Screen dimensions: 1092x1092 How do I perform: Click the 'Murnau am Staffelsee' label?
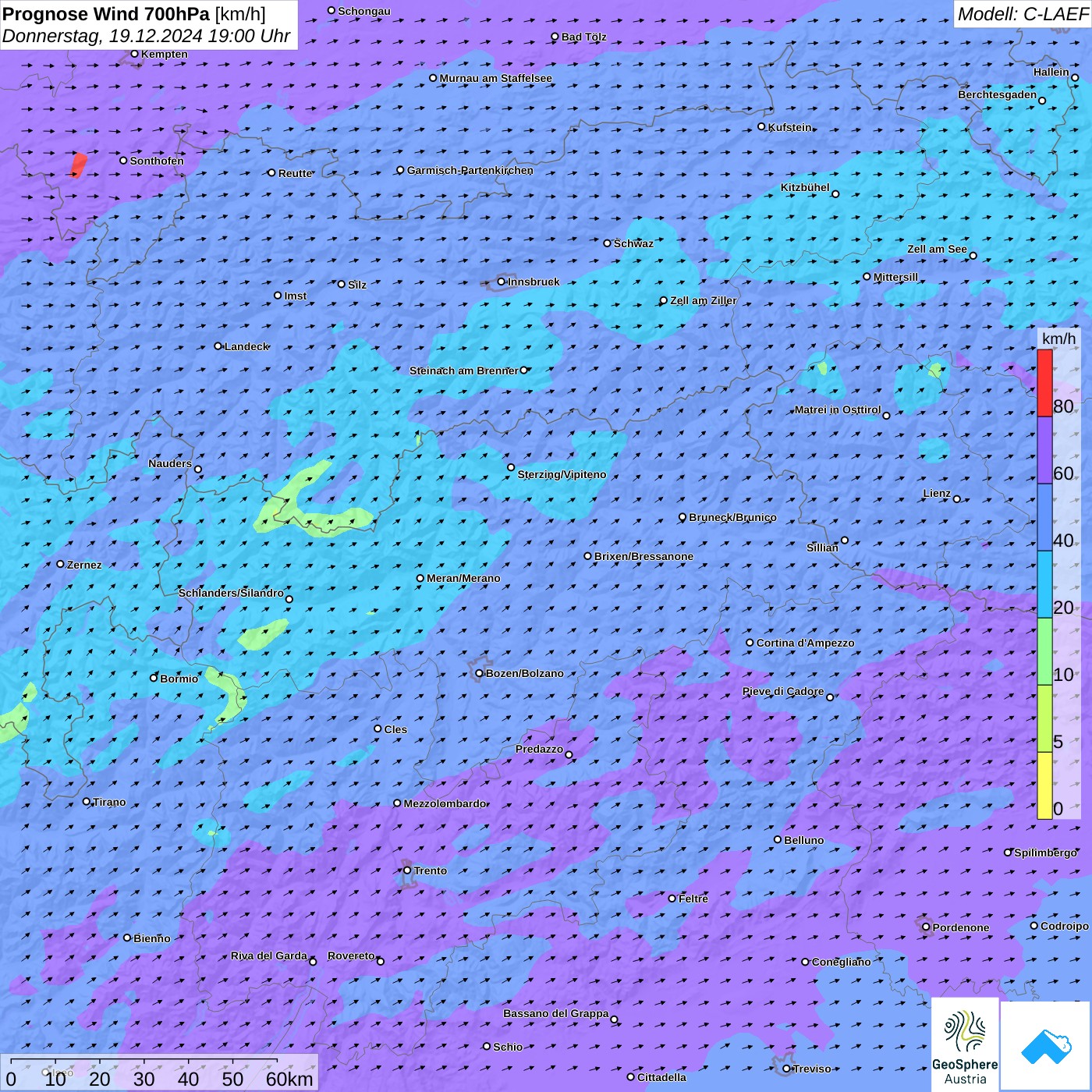pyautogui.click(x=496, y=78)
